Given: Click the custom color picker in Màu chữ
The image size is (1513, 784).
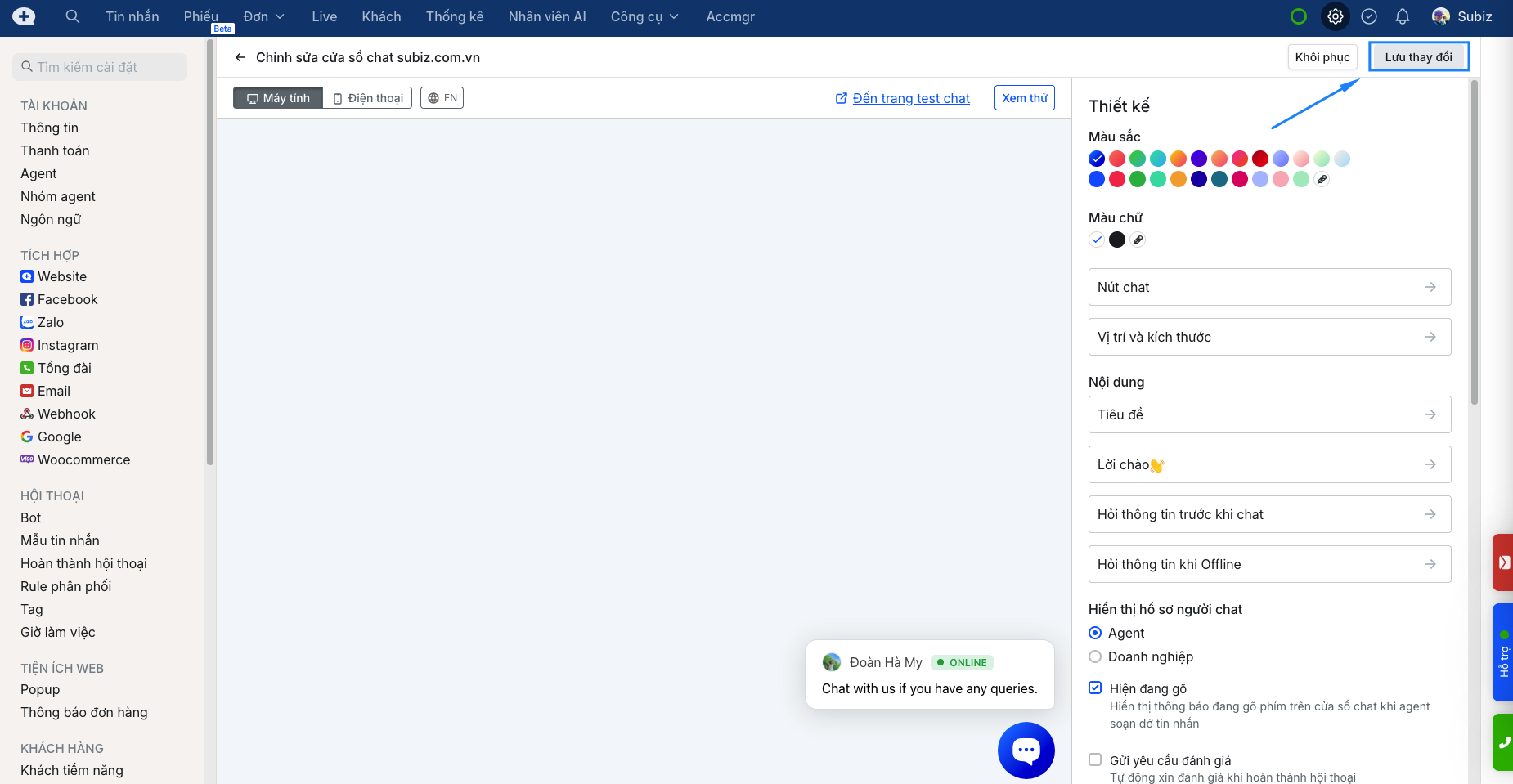Looking at the screenshot, I should pyautogui.click(x=1138, y=240).
